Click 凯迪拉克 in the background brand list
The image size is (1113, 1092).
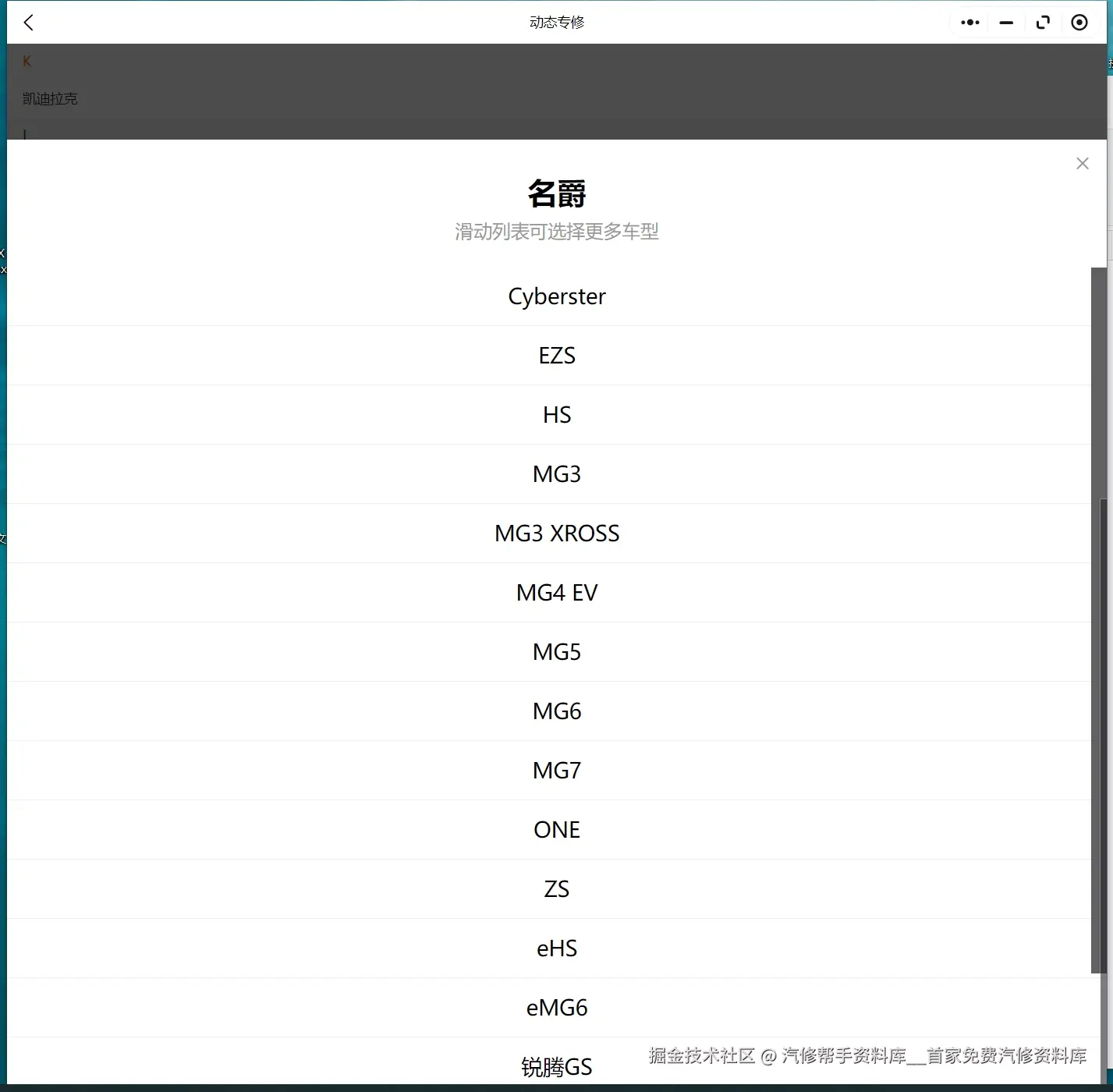pos(49,98)
